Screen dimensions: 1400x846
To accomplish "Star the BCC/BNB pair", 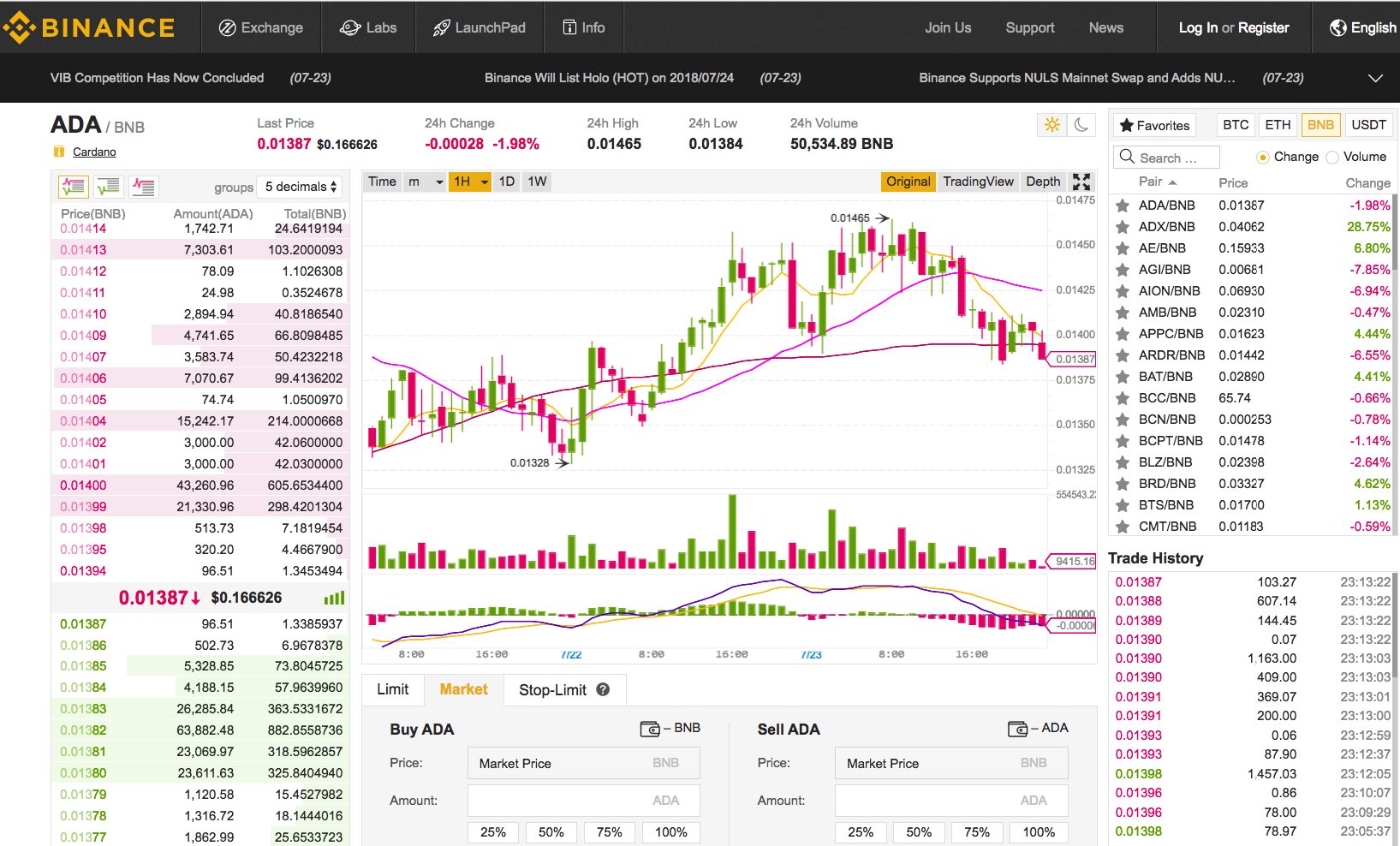I will tap(1122, 398).
